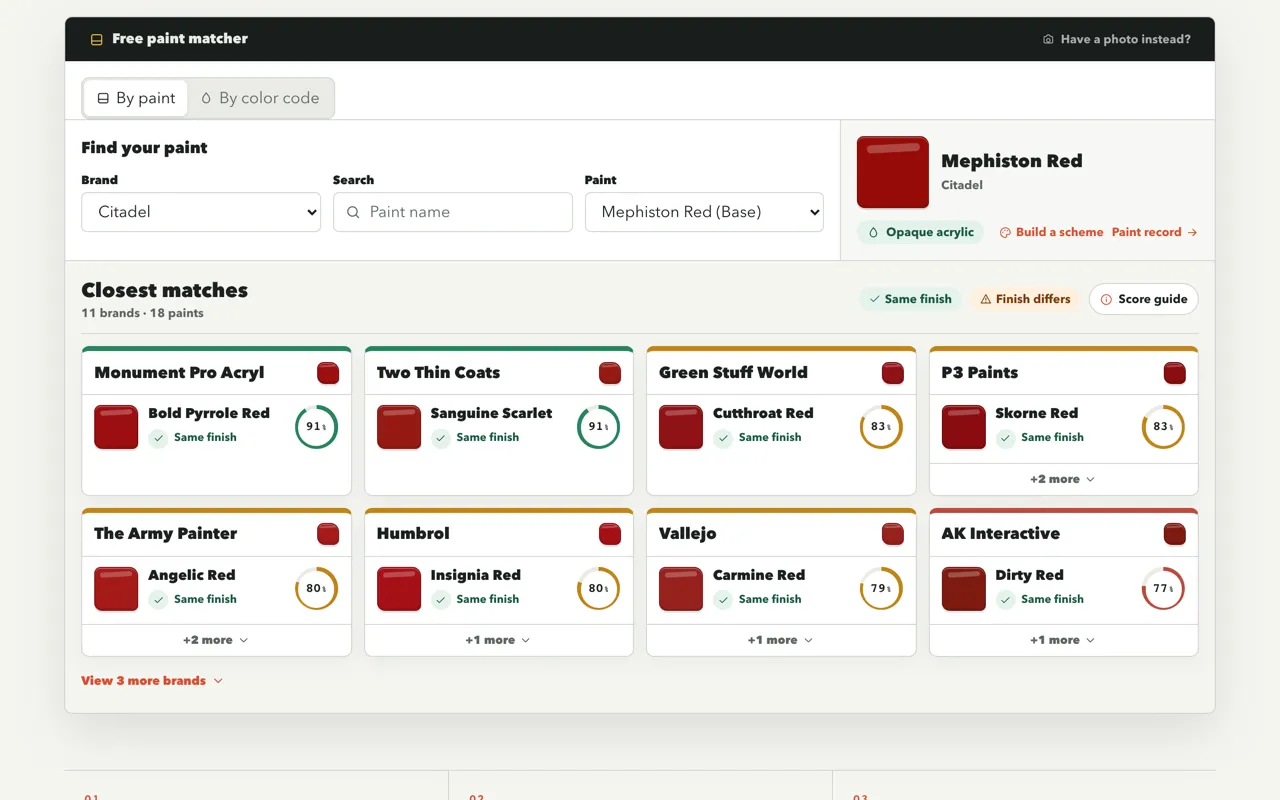Click the 91% score ring for Sanguine Scarlet
The image size is (1280, 800).
click(599, 427)
